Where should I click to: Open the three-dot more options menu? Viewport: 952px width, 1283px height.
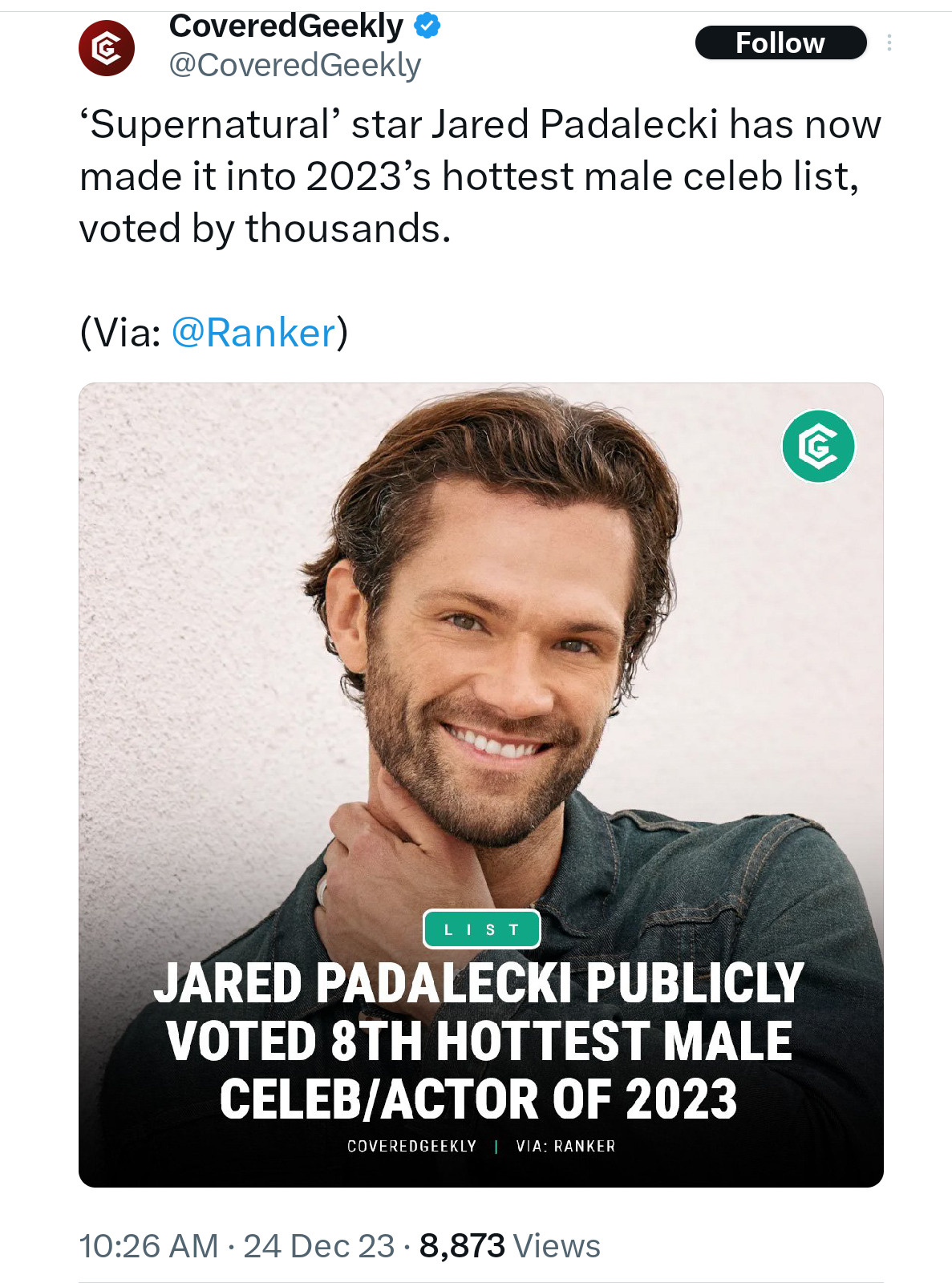pos(889,42)
